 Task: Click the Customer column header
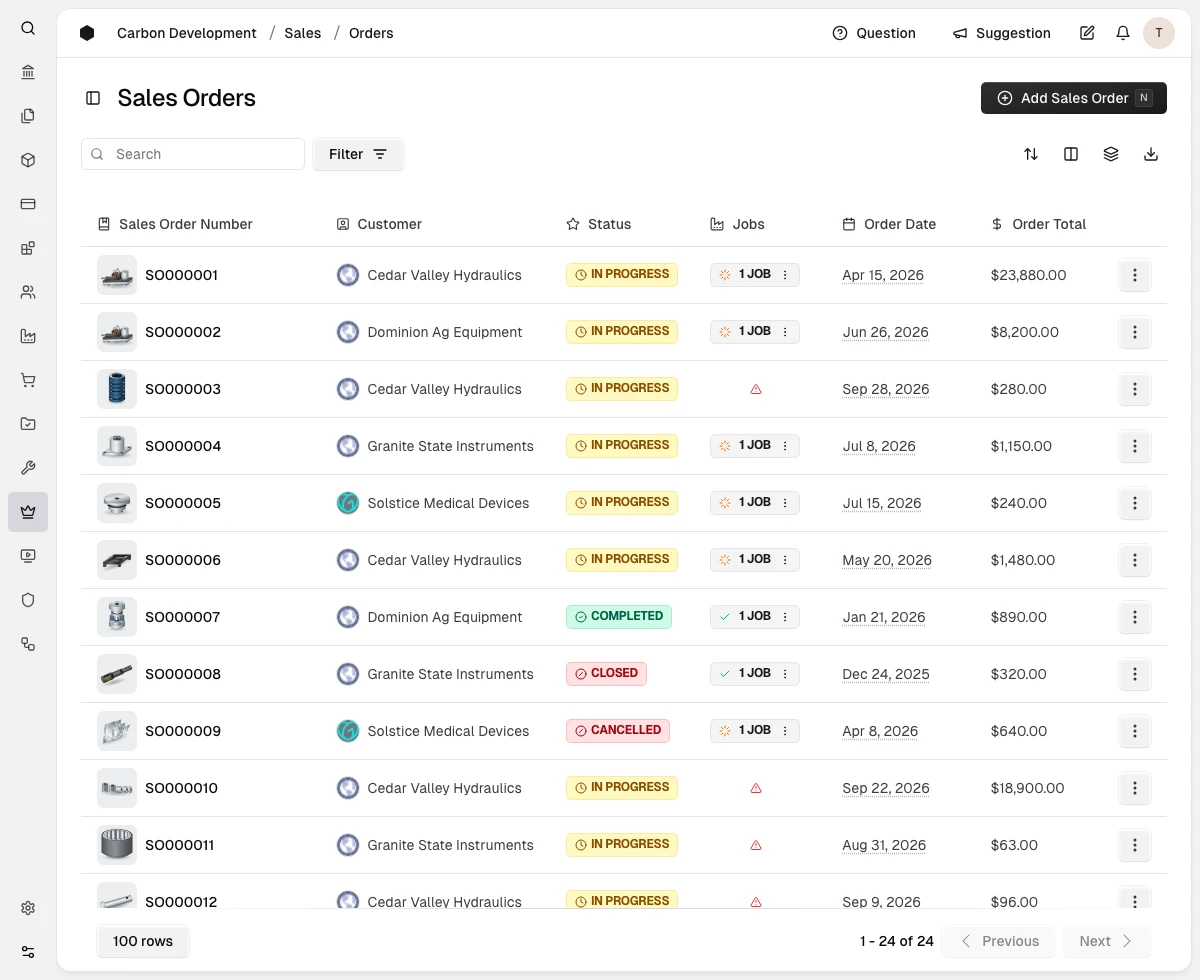[379, 224]
